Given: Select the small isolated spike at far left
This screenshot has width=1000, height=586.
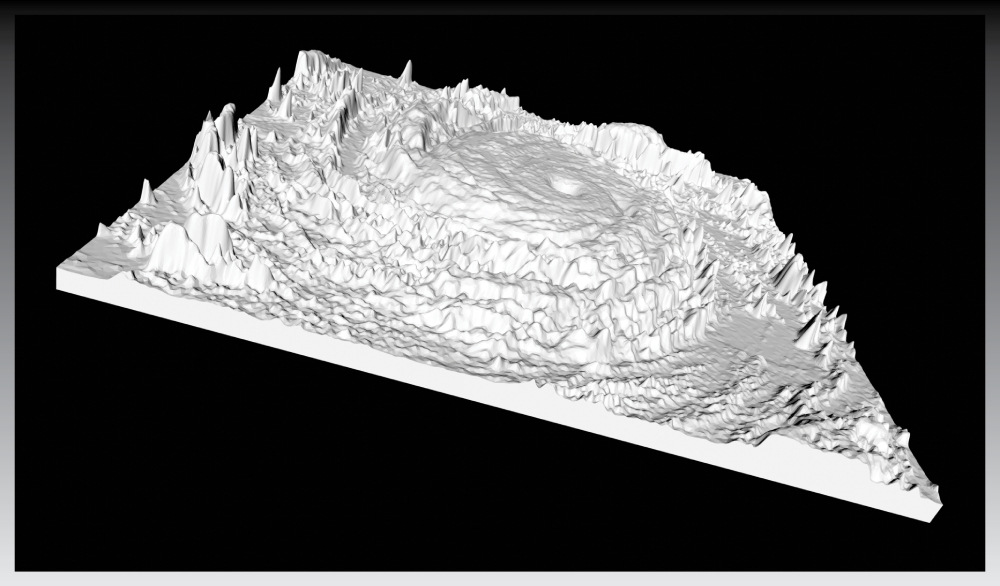Looking at the screenshot, I should 144,190.
